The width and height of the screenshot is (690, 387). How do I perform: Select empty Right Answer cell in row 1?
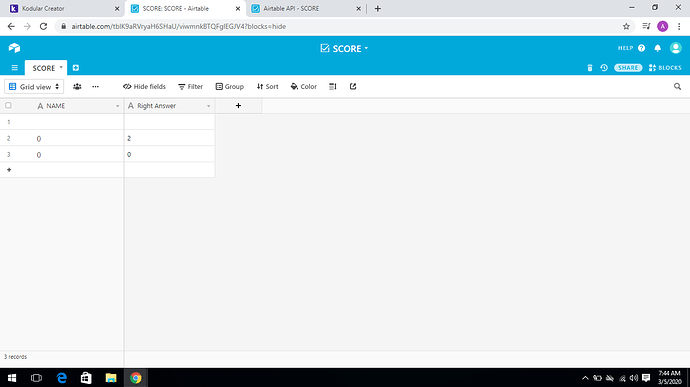169,122
